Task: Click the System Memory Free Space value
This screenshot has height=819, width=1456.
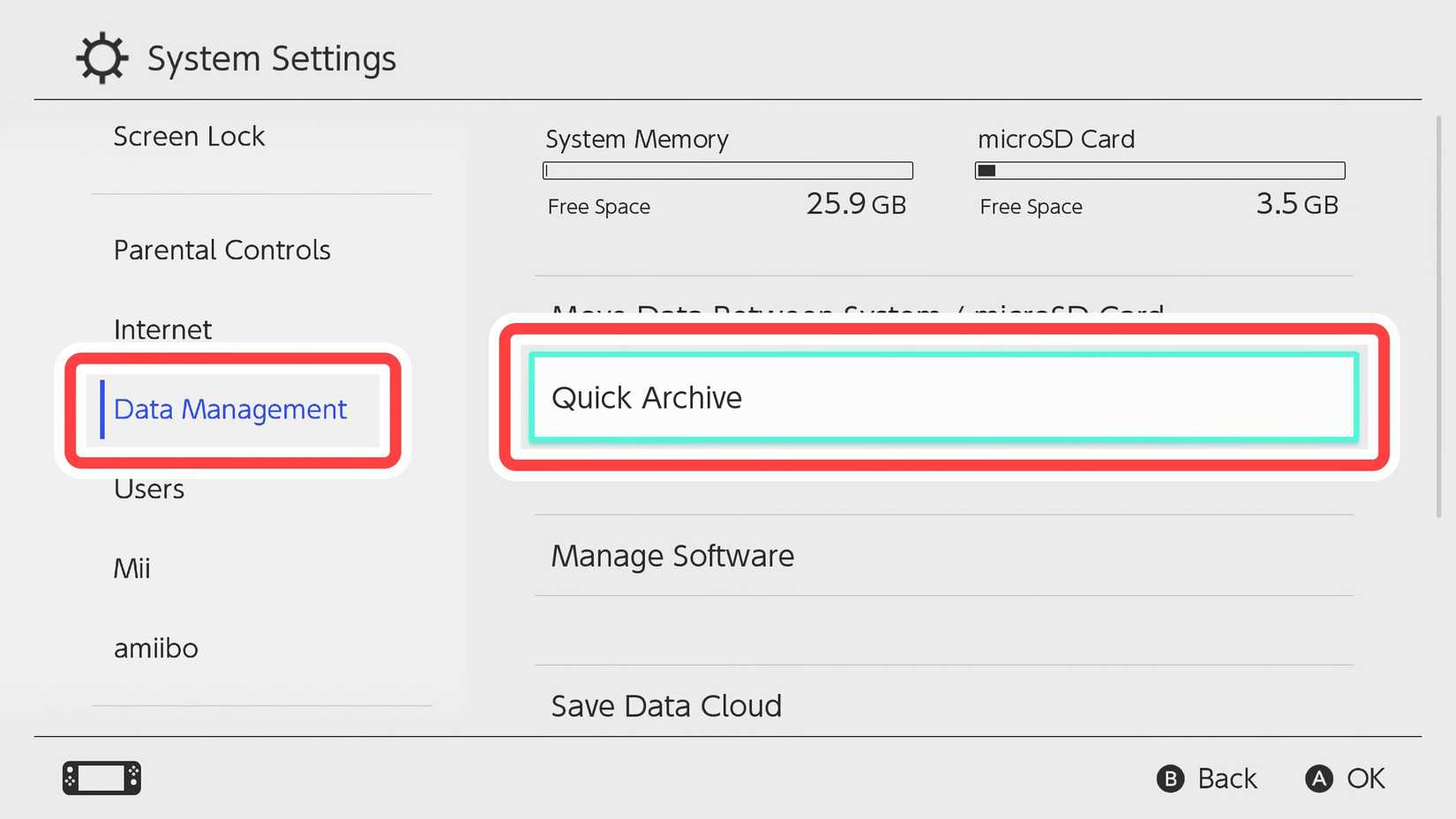Action: click(x=855, y=204)
